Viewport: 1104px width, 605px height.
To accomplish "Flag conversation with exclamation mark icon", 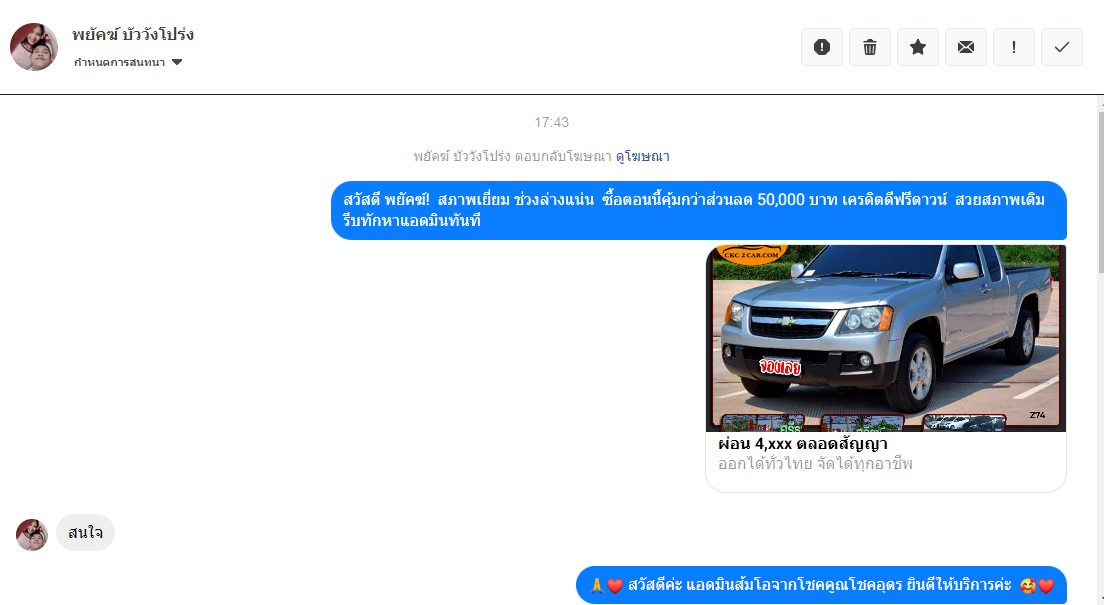I will 1013,47.
